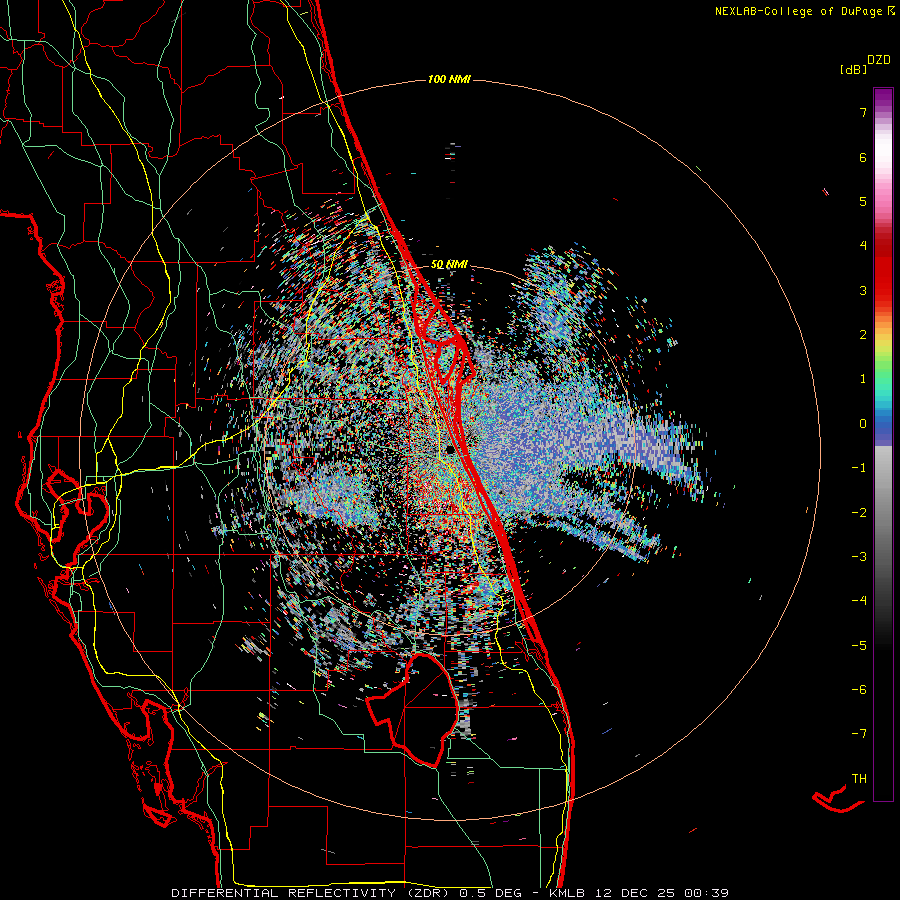This screenshot has width=900, height=900.
Task: Click the 5 value on color scale
Action: pyautogui.click(x=863, y=201)
